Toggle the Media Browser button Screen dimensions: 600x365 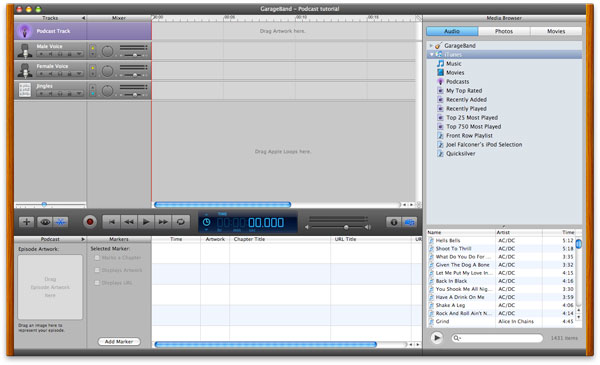[x=409, y=222]
